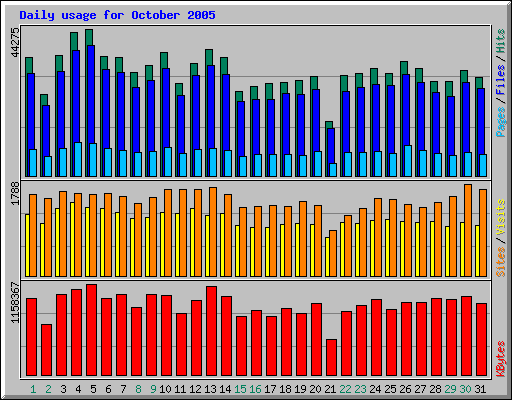The image size is (512, 400).
Task: Click day label 24 on the x-axis
Action: (375, 389)
